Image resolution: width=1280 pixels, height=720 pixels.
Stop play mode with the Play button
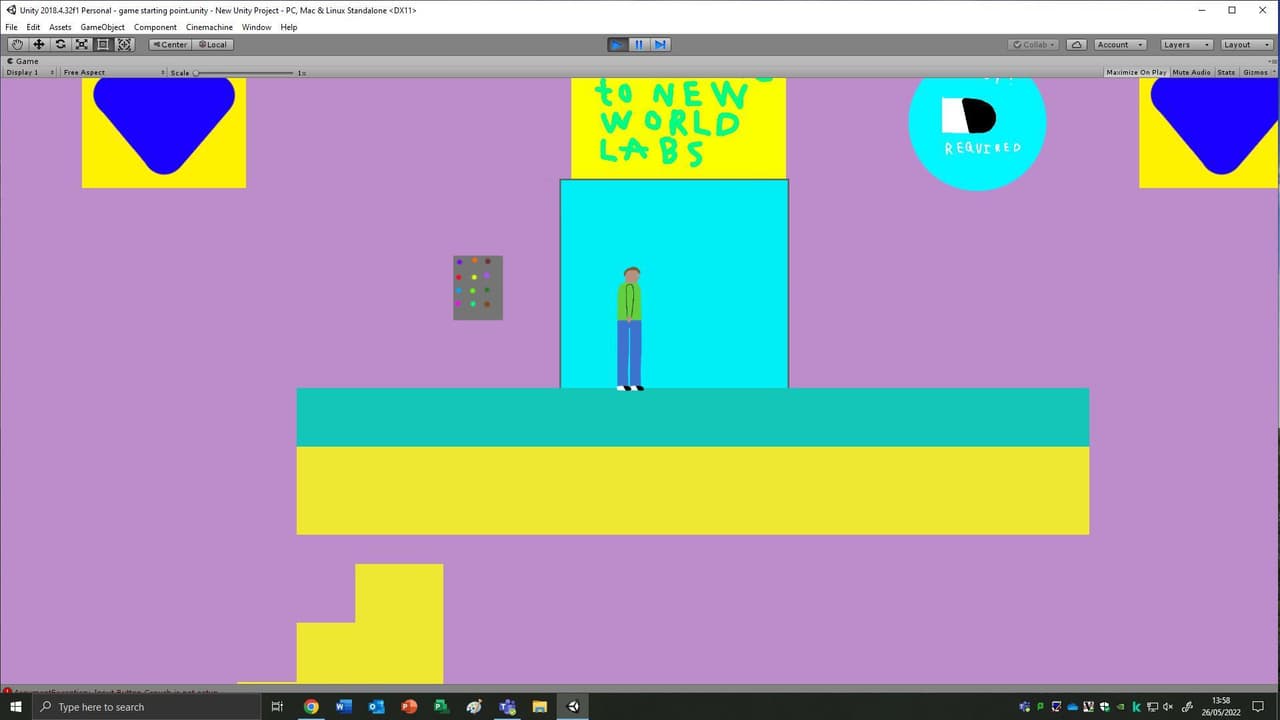[x=618, y=44]
